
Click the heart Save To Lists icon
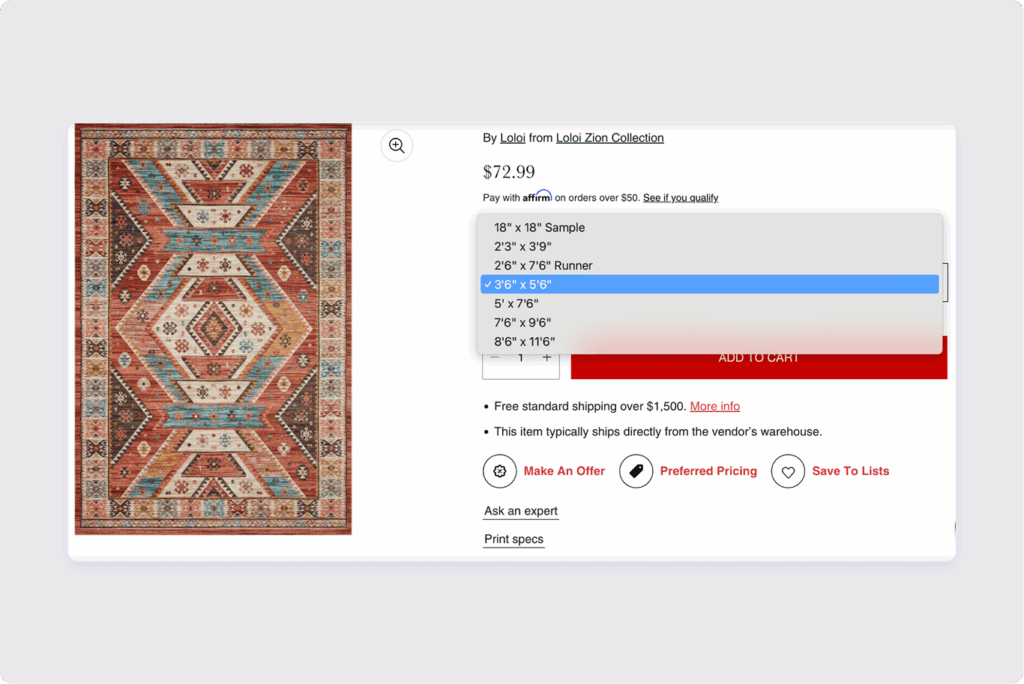coord(788,471)
